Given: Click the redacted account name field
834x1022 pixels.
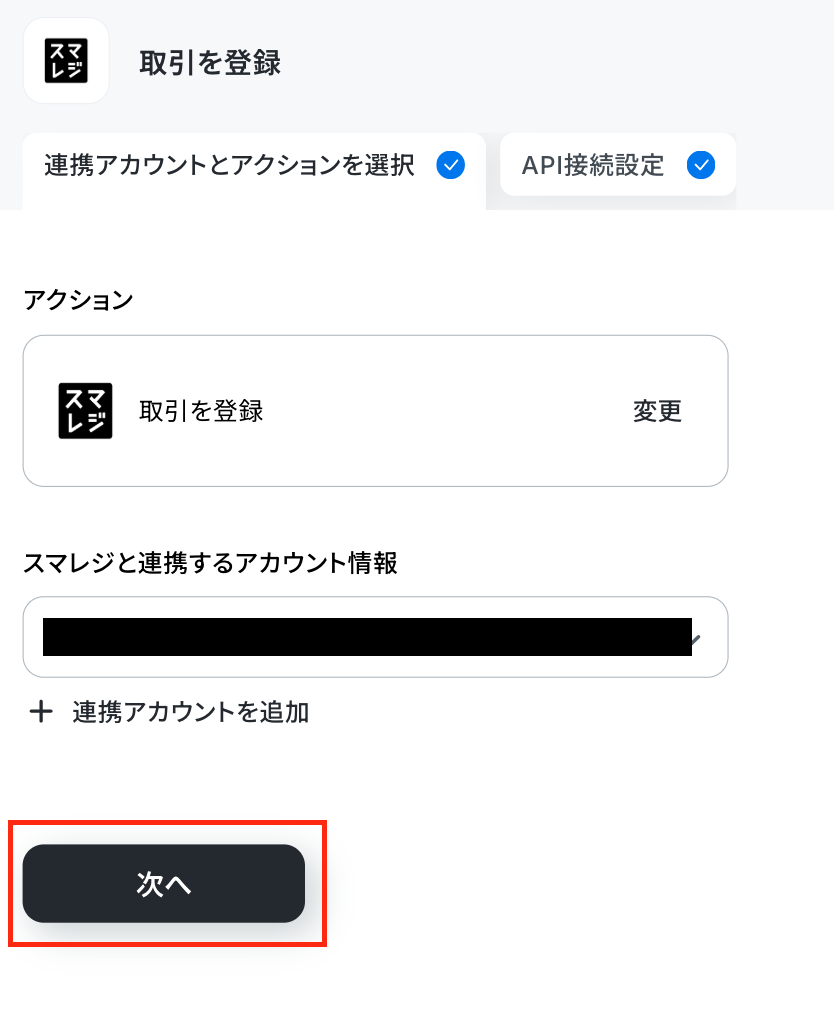Looking at the screenshot, I should 367,637.
